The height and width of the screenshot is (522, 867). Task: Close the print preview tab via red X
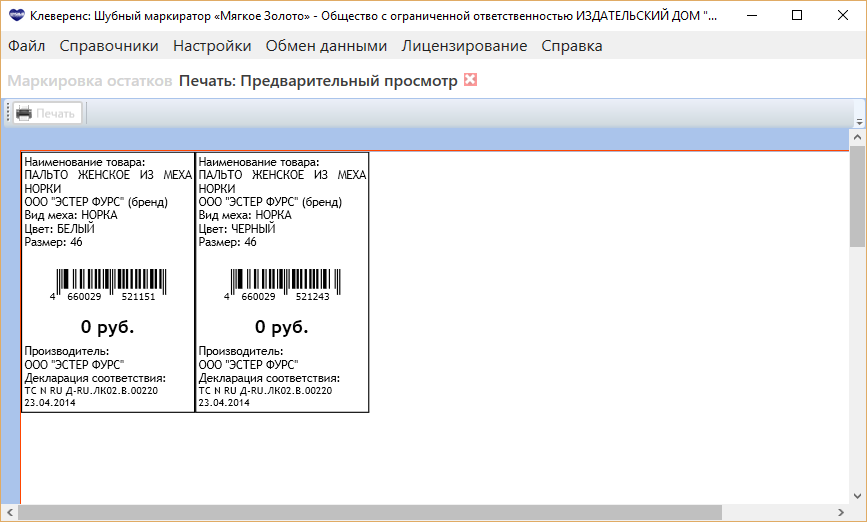click(x=471, y=80)
